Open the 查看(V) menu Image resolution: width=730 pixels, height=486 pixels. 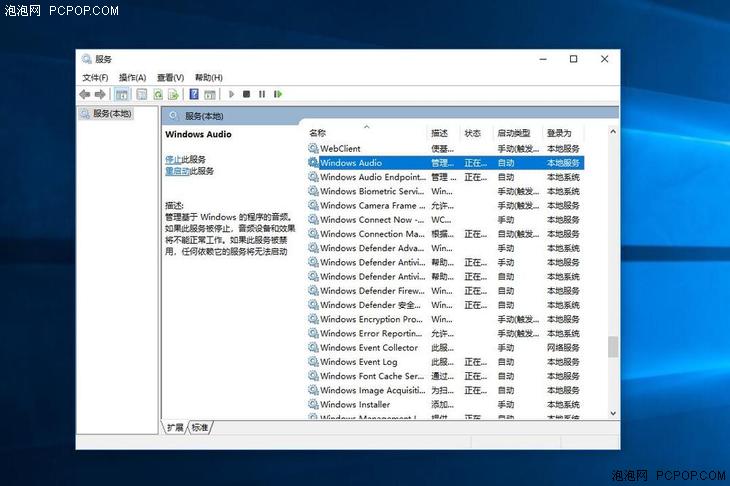pyautogui.click(x=170, y=78)
